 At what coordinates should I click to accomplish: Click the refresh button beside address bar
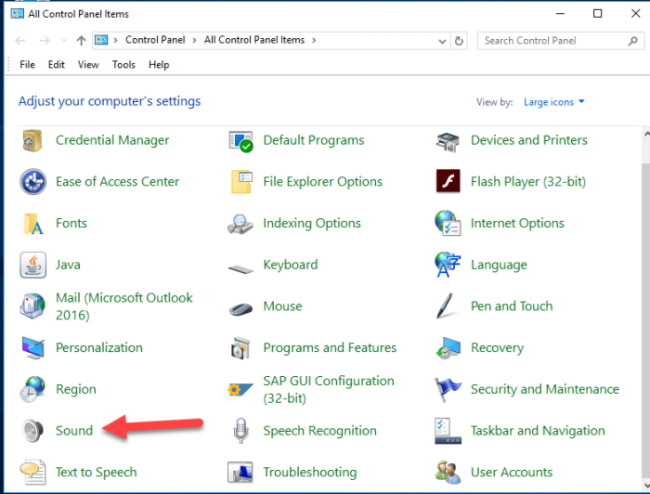coord(459,41)
